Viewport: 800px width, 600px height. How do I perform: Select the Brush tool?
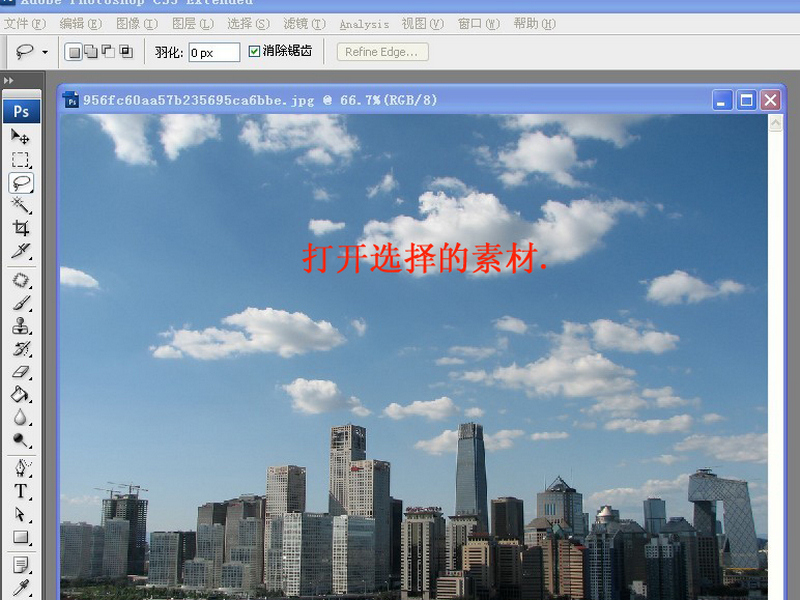coord(20,303)
